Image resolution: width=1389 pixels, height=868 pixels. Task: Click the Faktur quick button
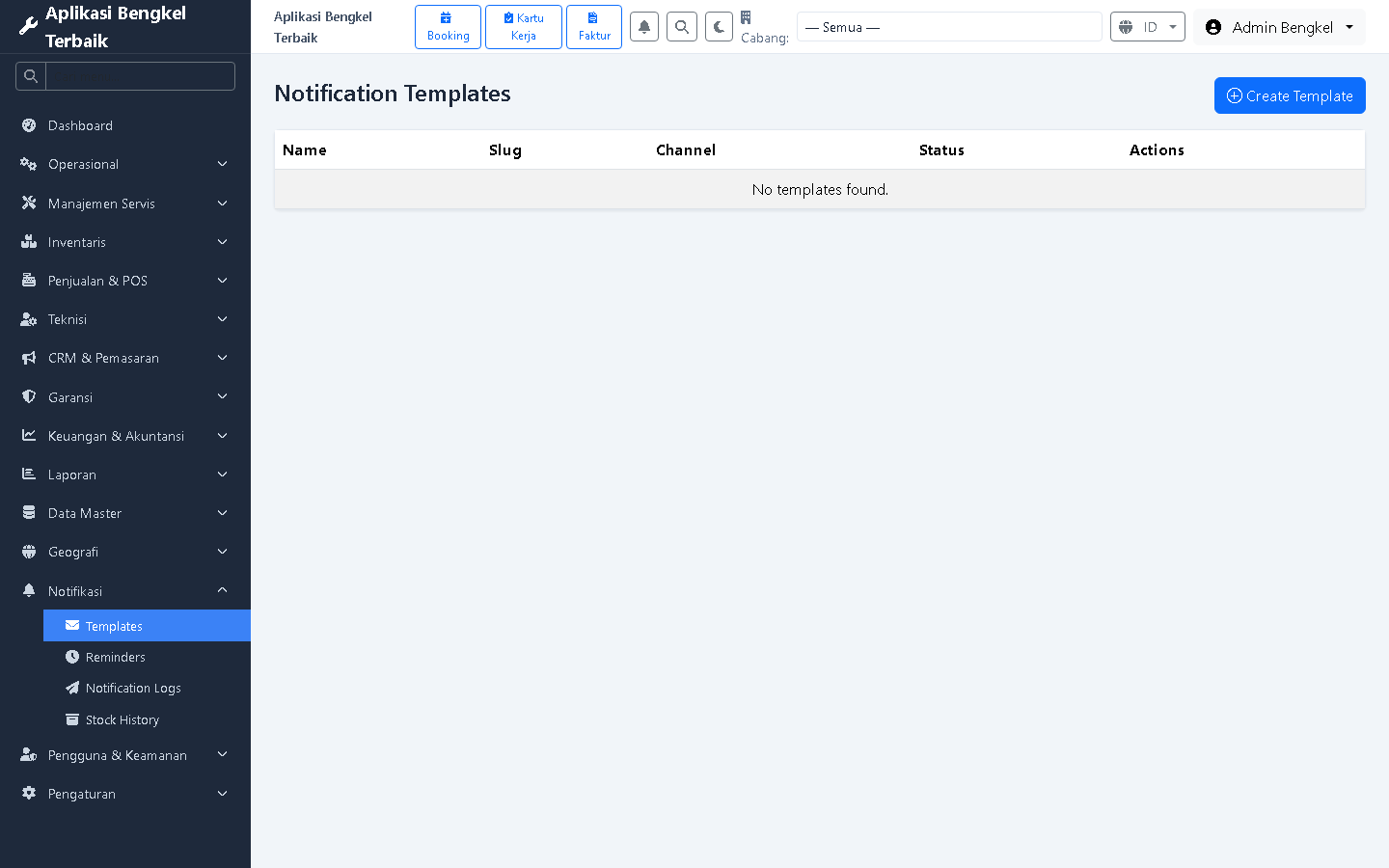tap(594, 27)
